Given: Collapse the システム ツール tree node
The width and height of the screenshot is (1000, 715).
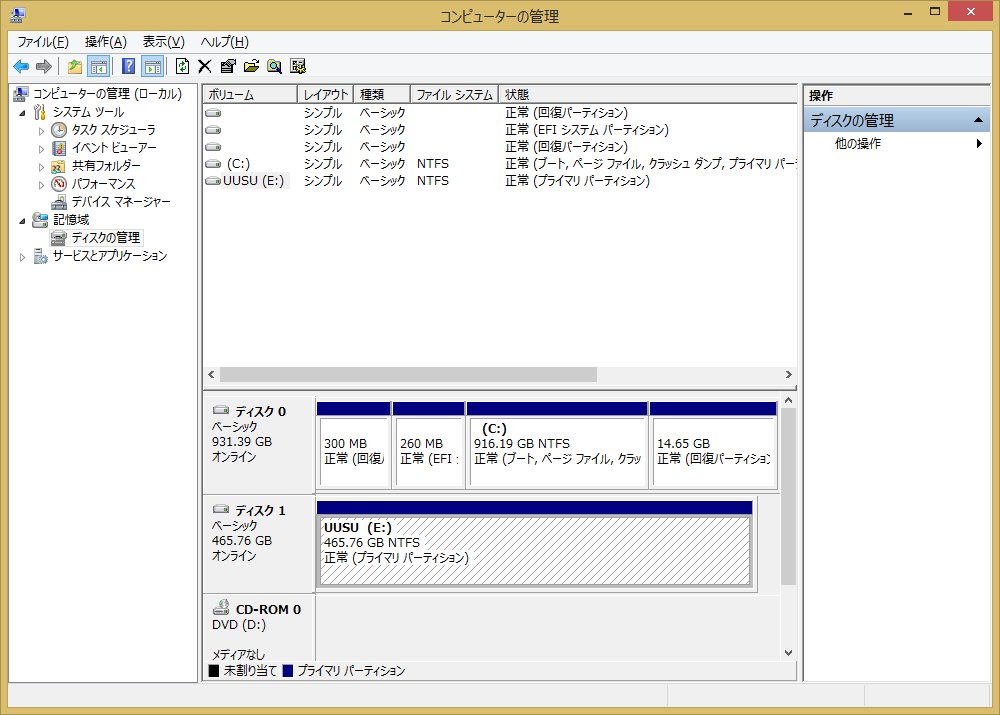Looking at the screenshot, I should [x=22, y=113].
